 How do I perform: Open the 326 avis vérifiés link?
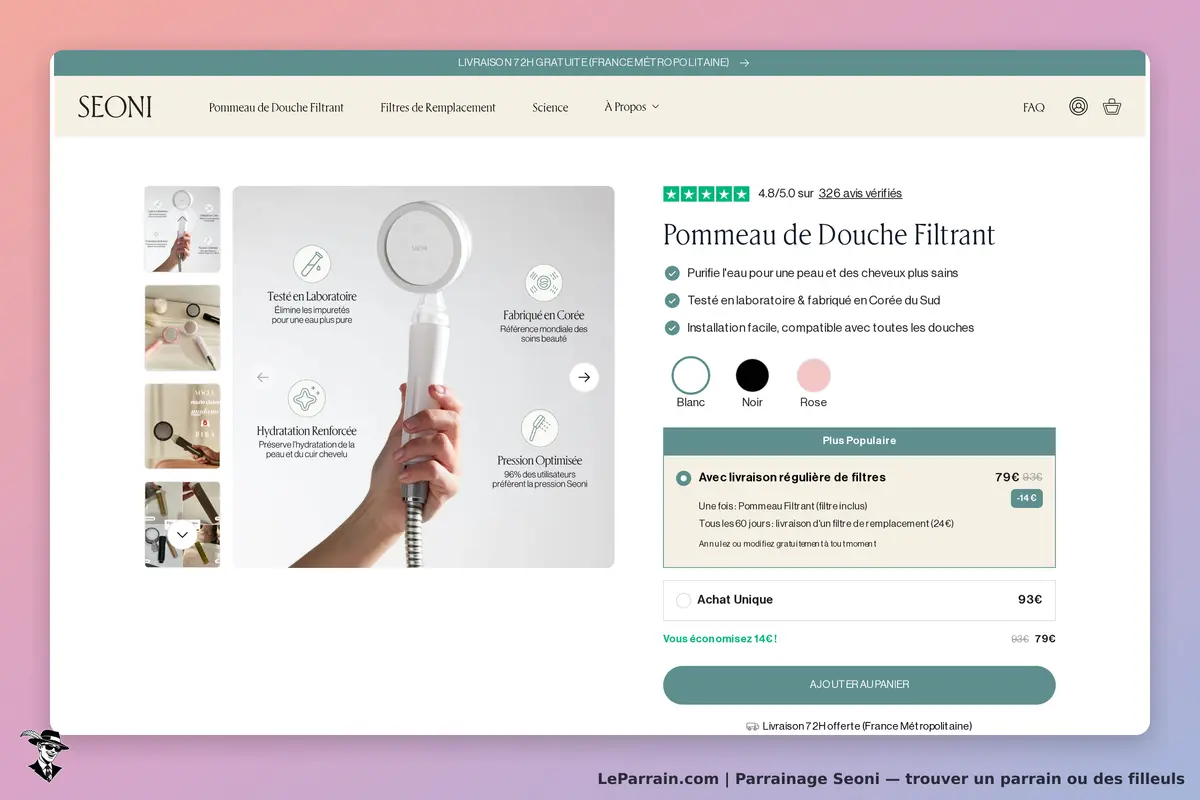coord(860,194)
